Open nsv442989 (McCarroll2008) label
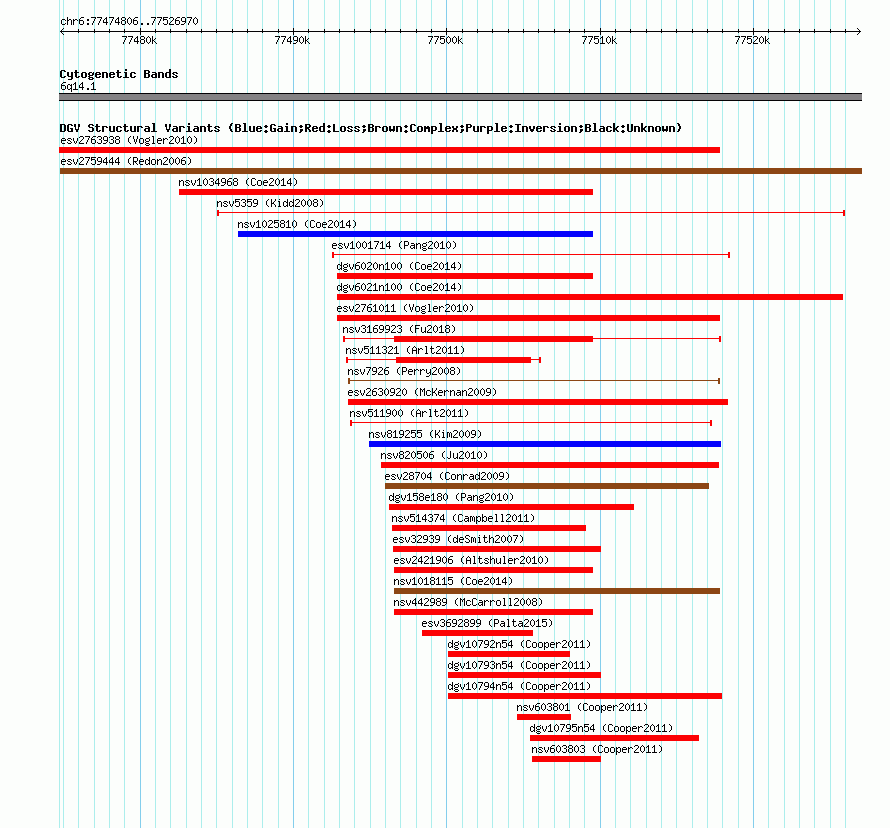This screenshot has height=828, width=890. (x=468, y=602)
